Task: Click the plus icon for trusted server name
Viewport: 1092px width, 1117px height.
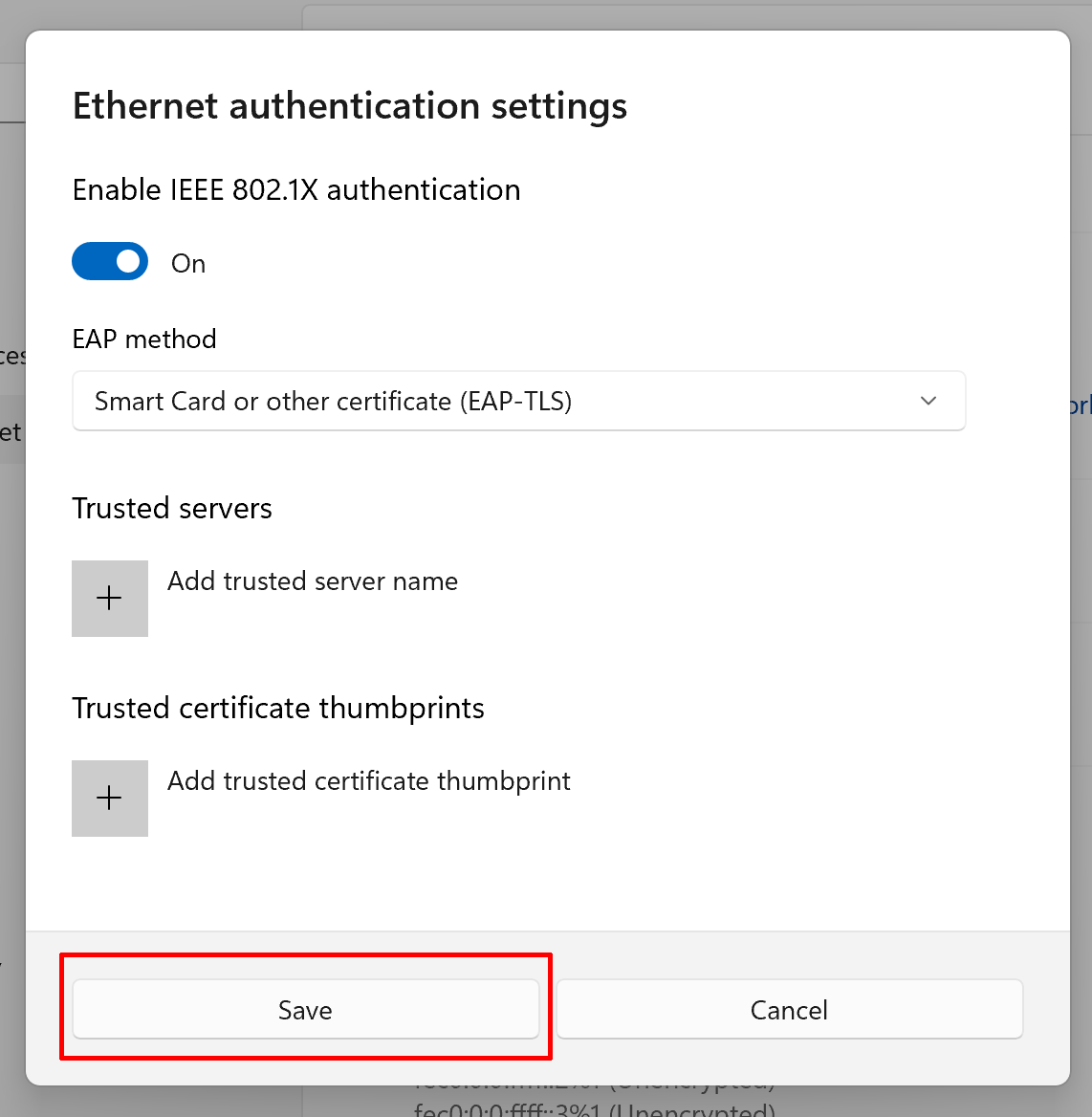Action: (x=110, y=599)
